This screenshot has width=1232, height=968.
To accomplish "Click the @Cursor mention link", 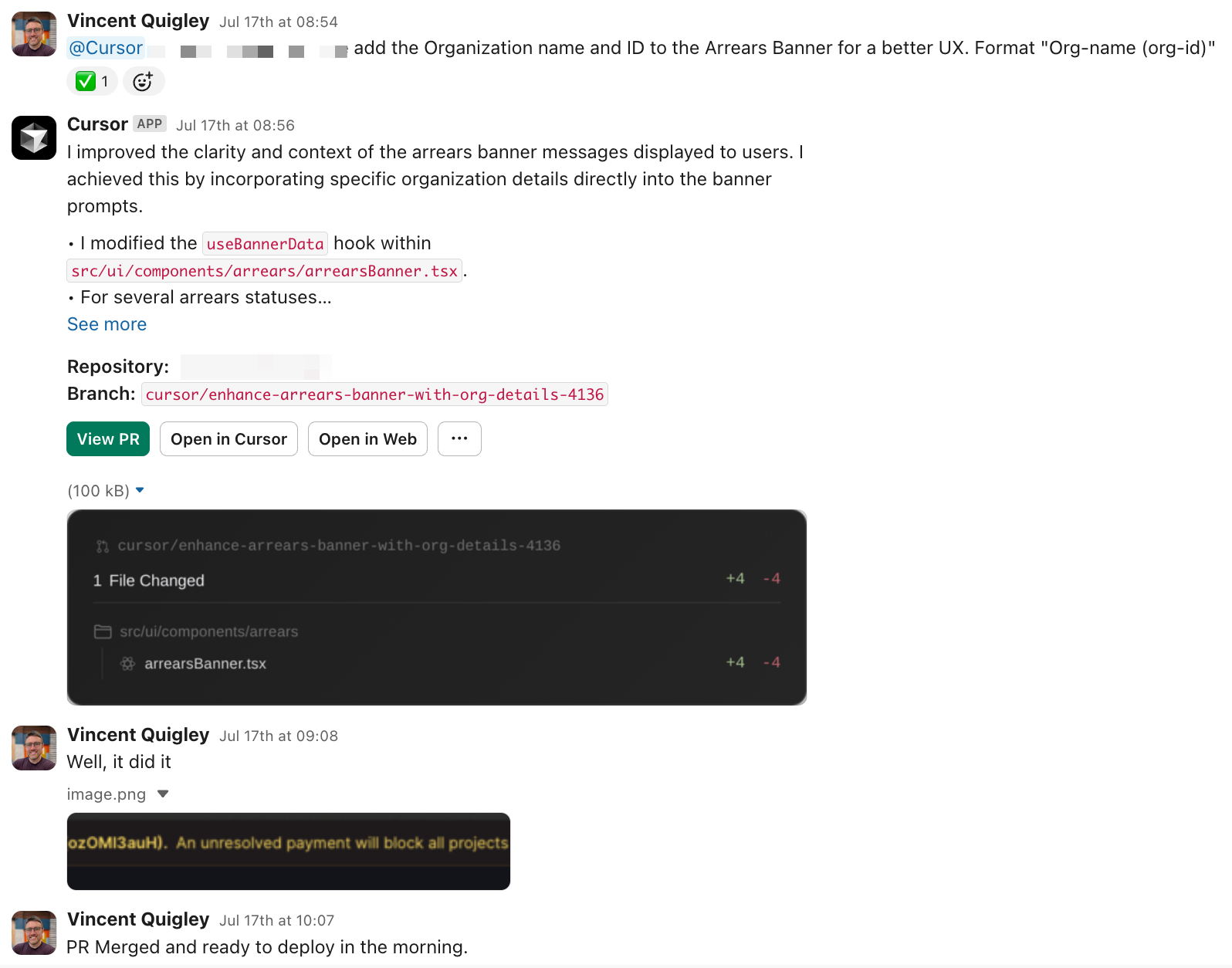I will click(x=105, y=48).
